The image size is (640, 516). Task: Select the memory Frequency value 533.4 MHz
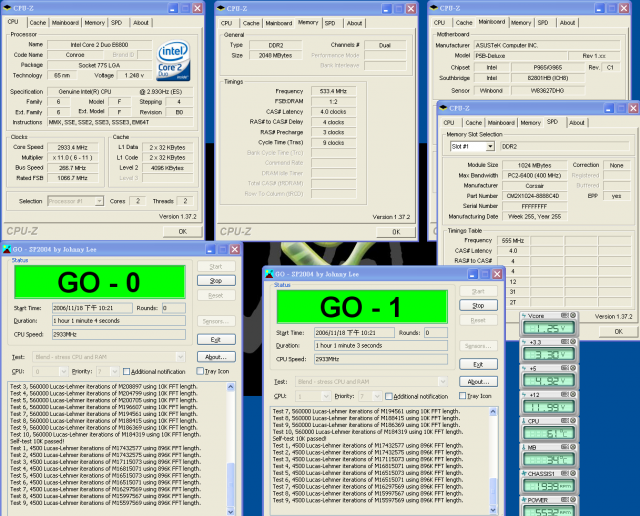pyautogui.click(x=333, y=91)
